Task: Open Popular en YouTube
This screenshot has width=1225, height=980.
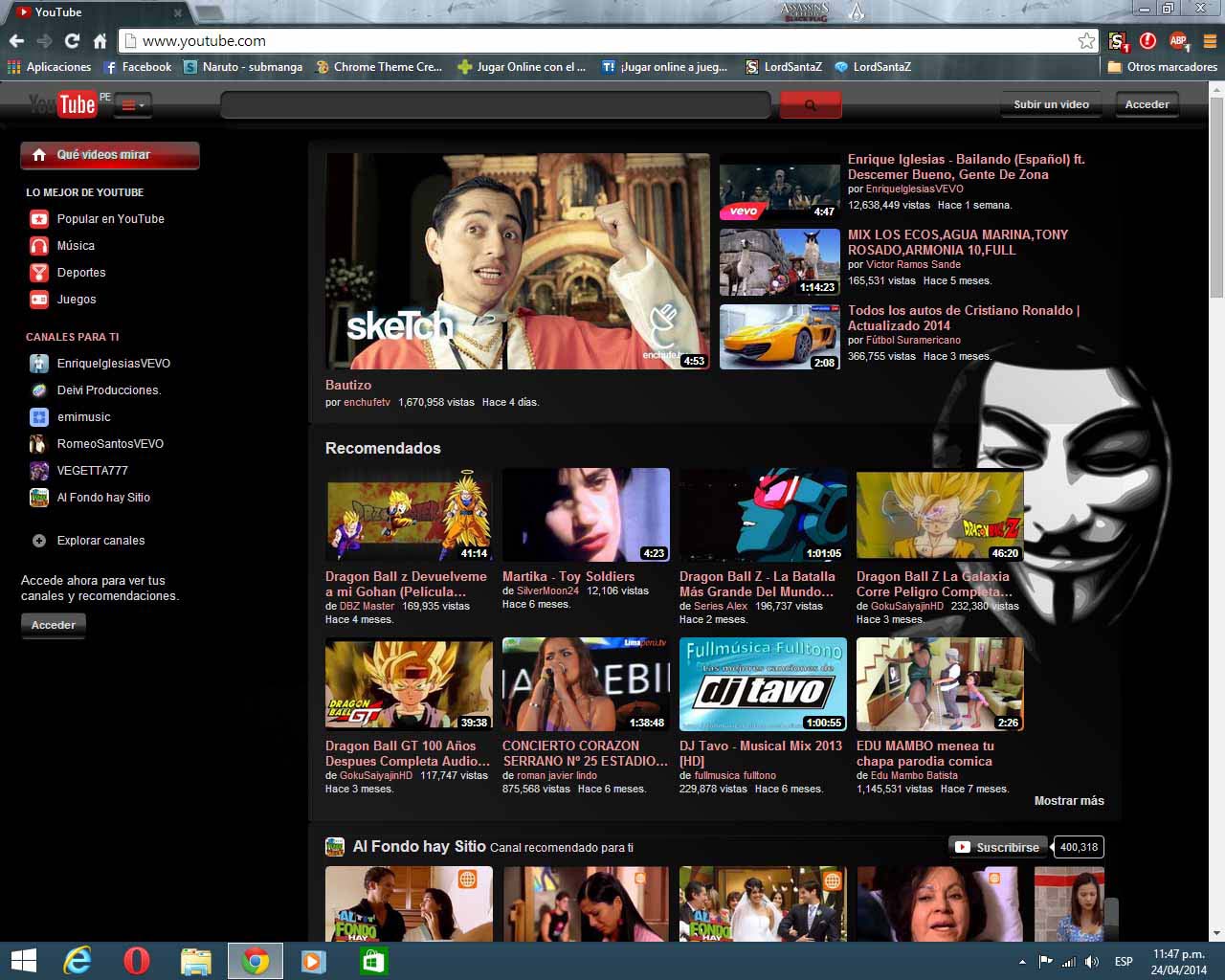Action: coord(110,219)
